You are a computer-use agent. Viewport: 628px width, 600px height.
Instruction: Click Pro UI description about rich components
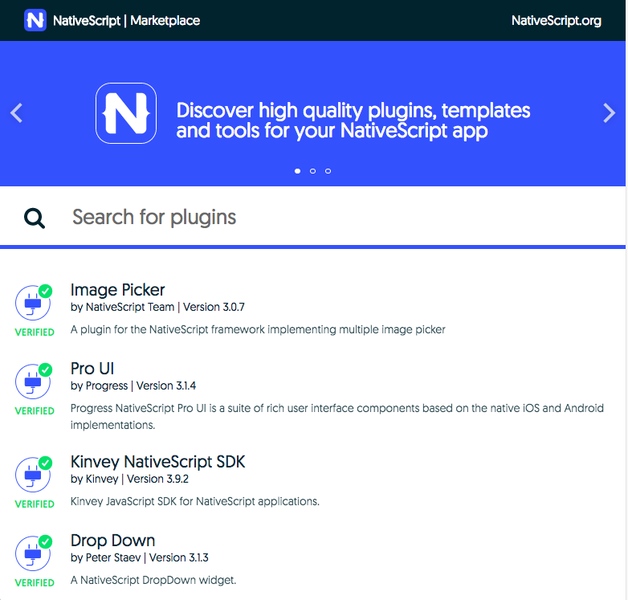337,417
